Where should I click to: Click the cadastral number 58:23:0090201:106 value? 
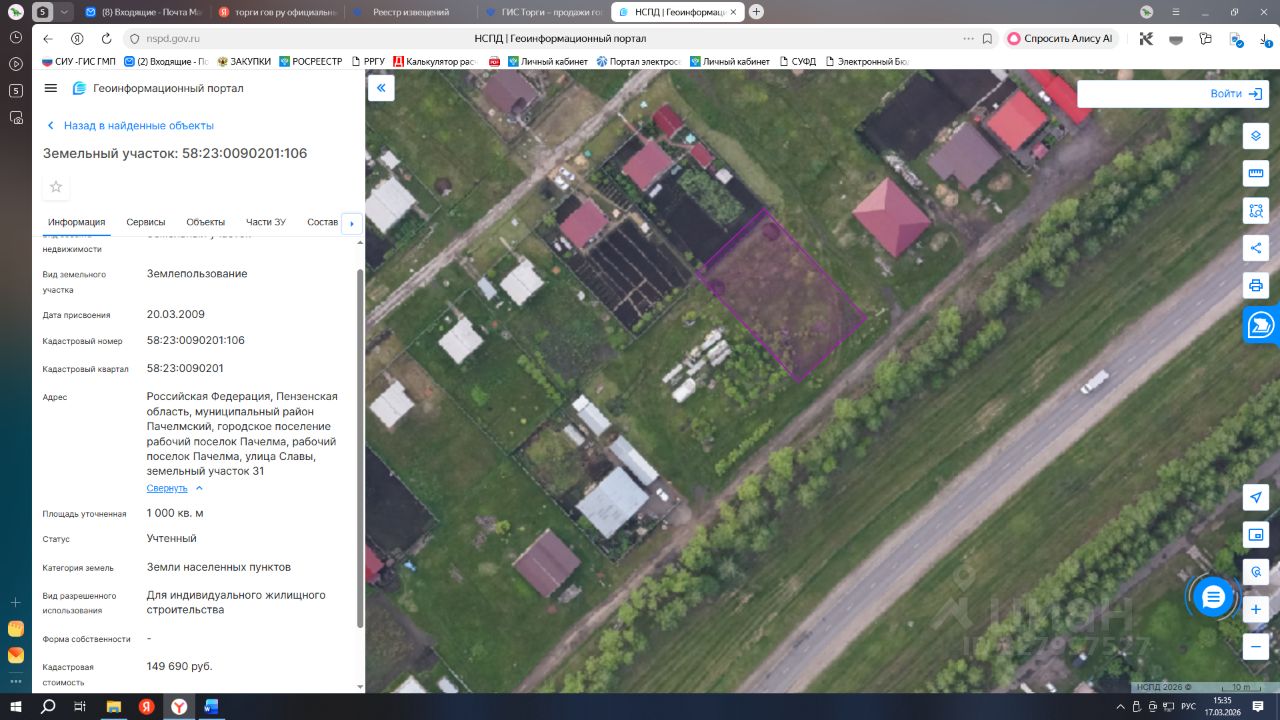point(196,340)
